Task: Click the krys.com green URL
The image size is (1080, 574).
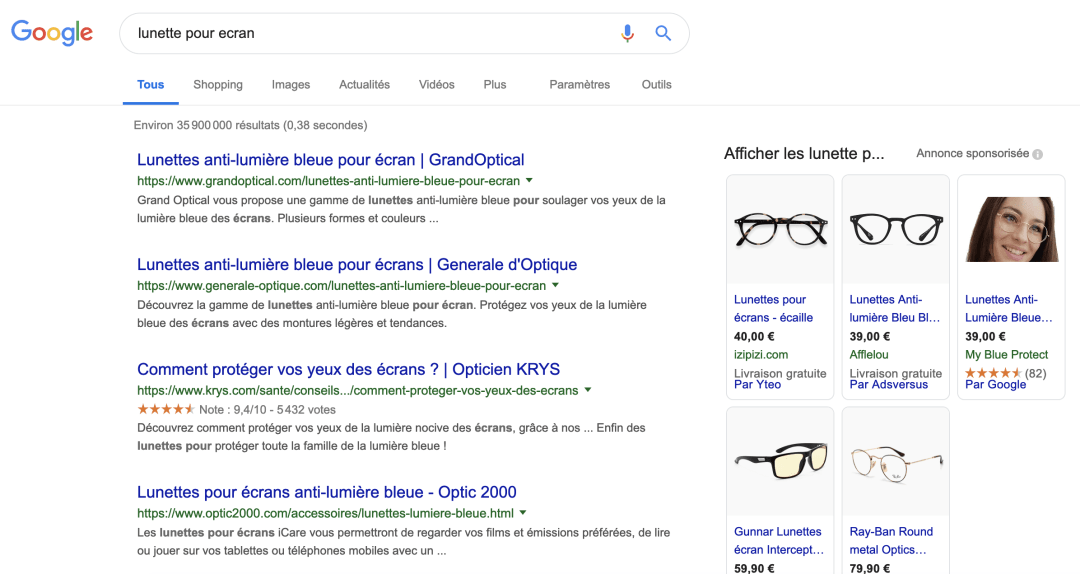Action: [x=357, y=391]
